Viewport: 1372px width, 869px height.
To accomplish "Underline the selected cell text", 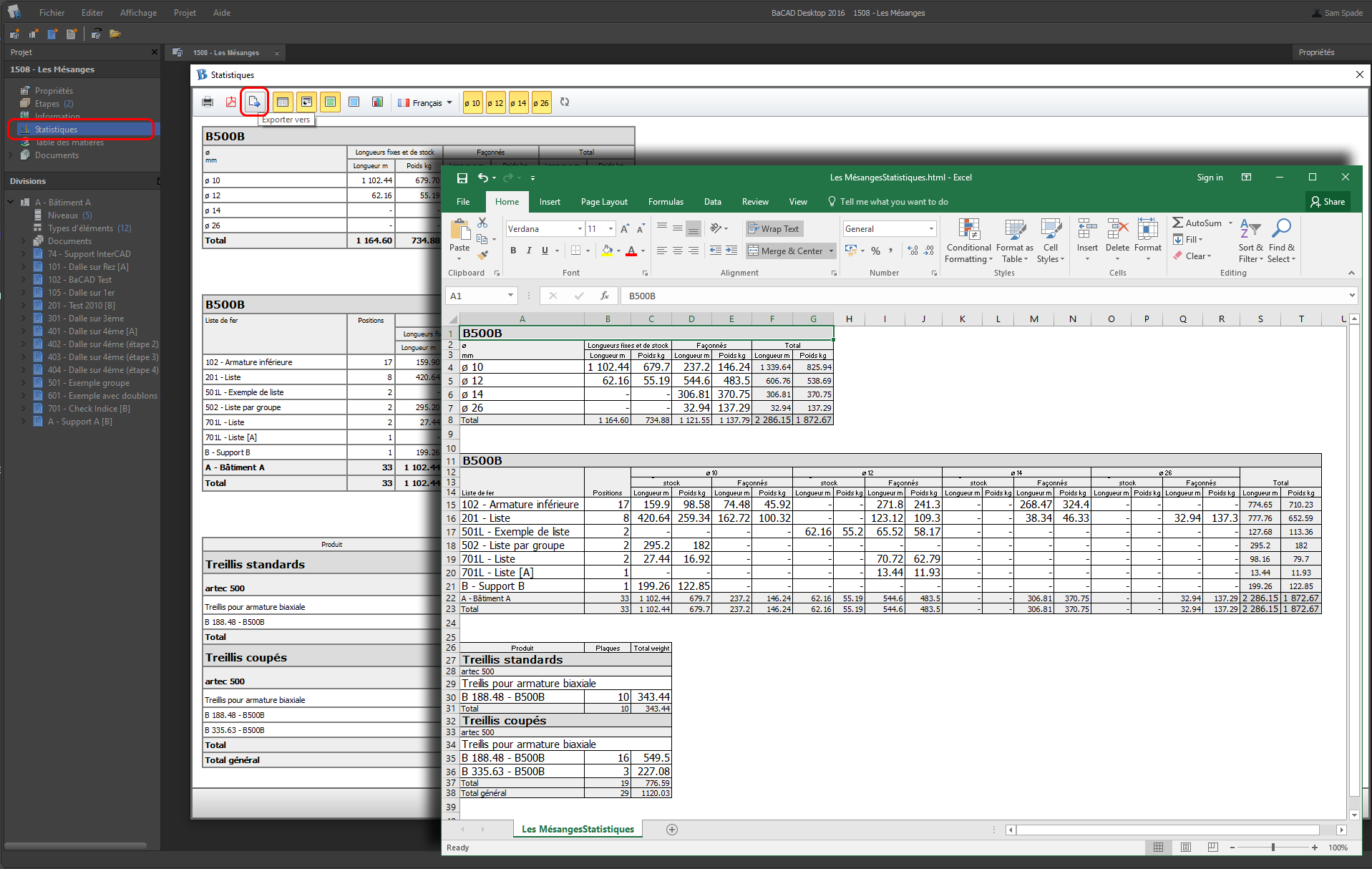I will [x=545, y=251].
